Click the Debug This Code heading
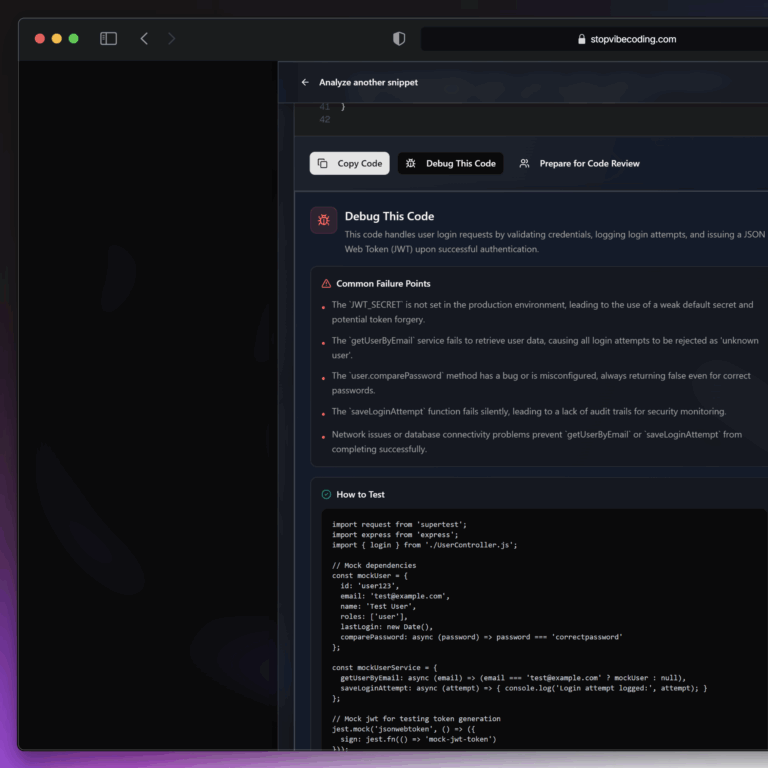This screenshot has width=768, height=768. 389,216
